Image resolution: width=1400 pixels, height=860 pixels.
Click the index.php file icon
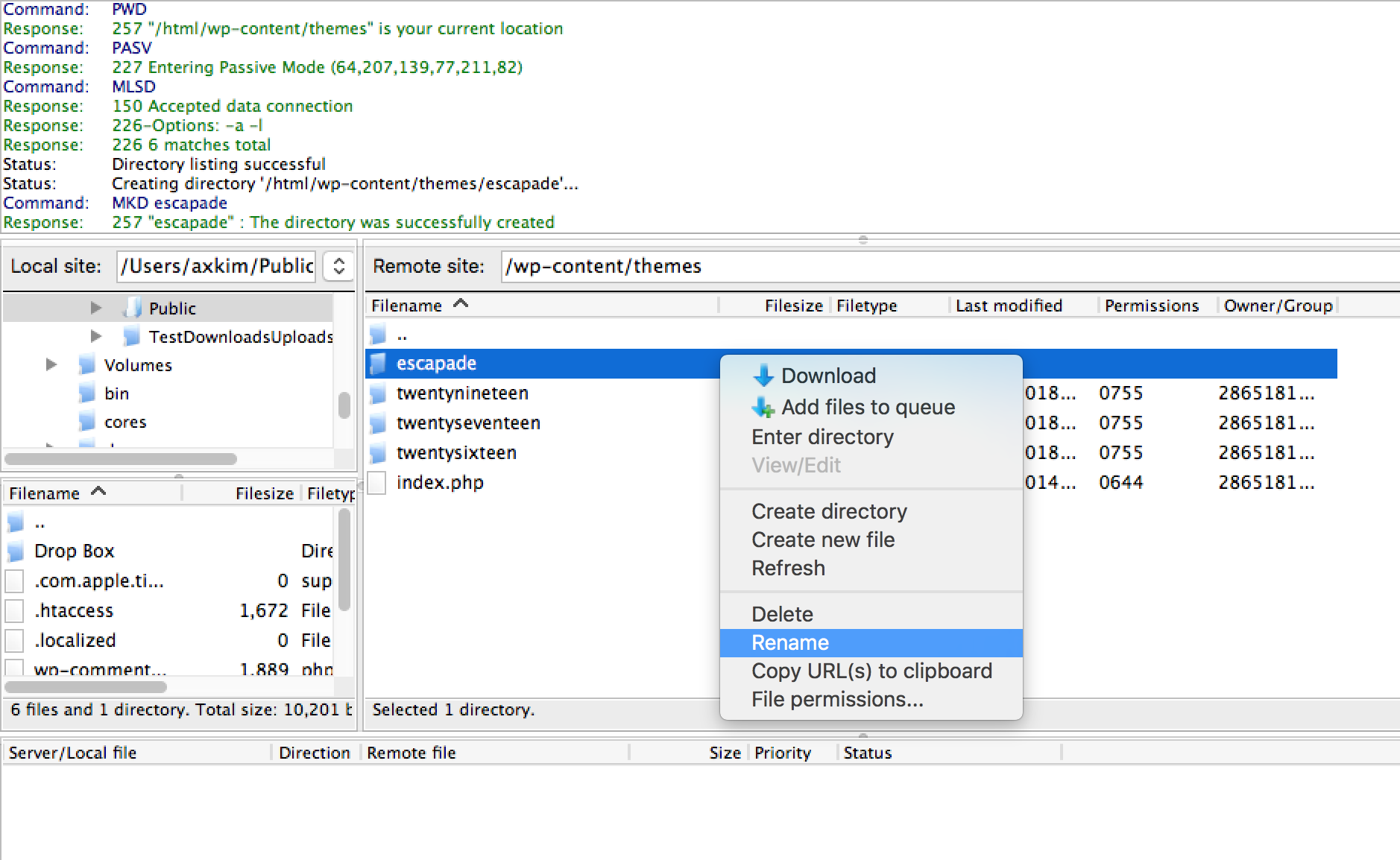377,482
